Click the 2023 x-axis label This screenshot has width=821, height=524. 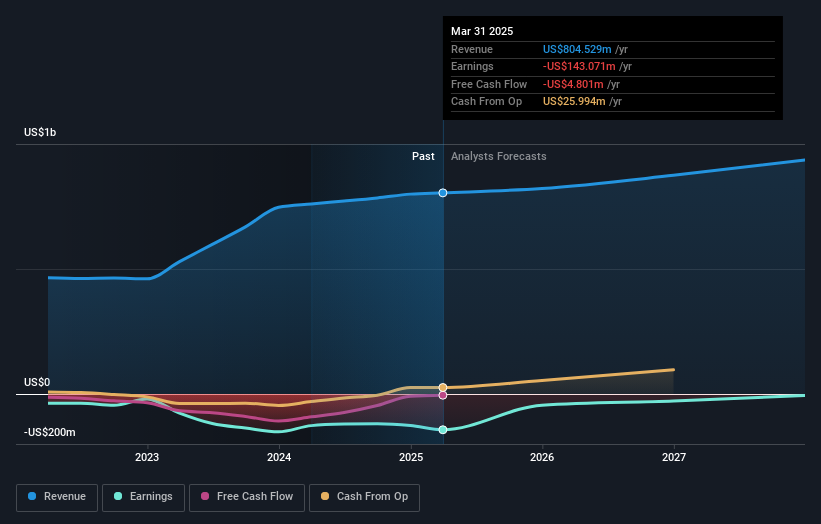(147, 457)
